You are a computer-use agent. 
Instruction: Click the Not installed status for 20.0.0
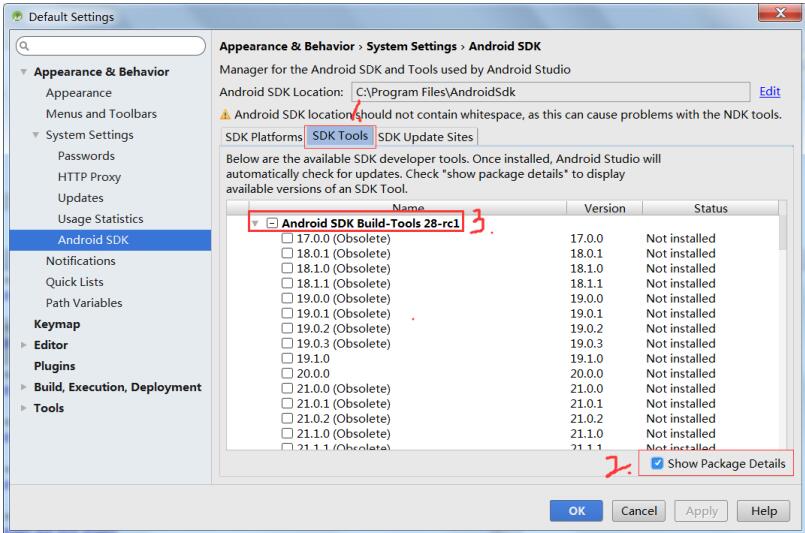680,373
